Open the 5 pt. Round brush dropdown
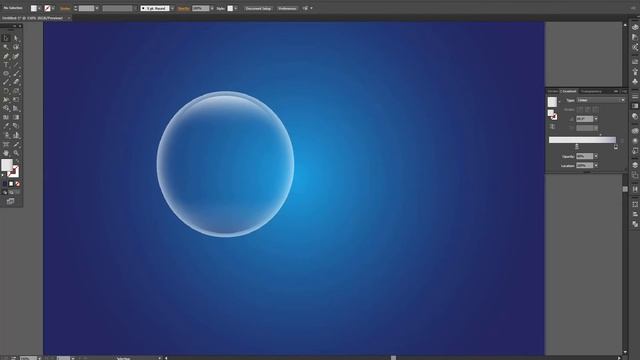 coord(172,8)
